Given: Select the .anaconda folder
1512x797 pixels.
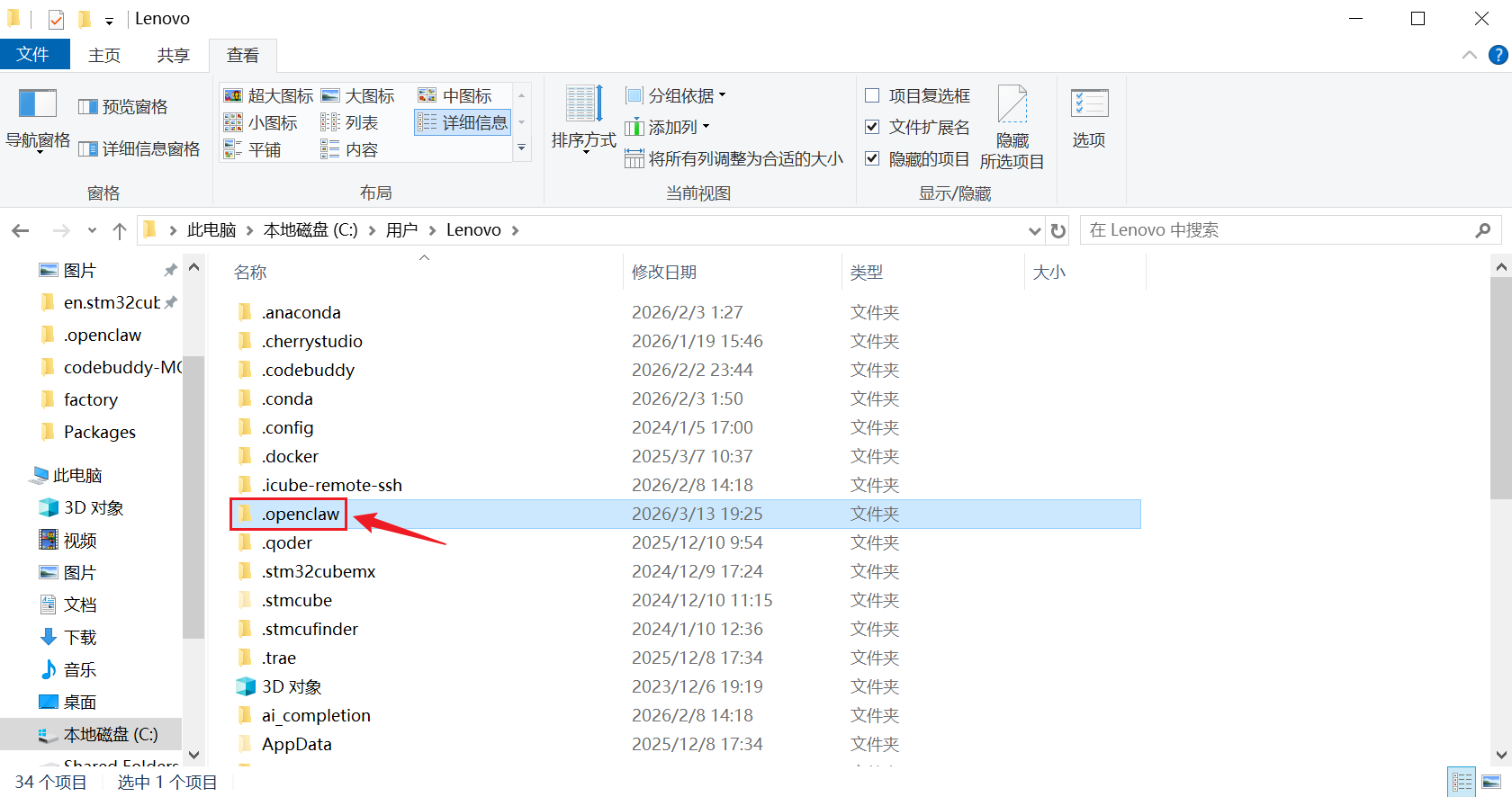Looking at the screenshot, I should click(x=684, y=312).
